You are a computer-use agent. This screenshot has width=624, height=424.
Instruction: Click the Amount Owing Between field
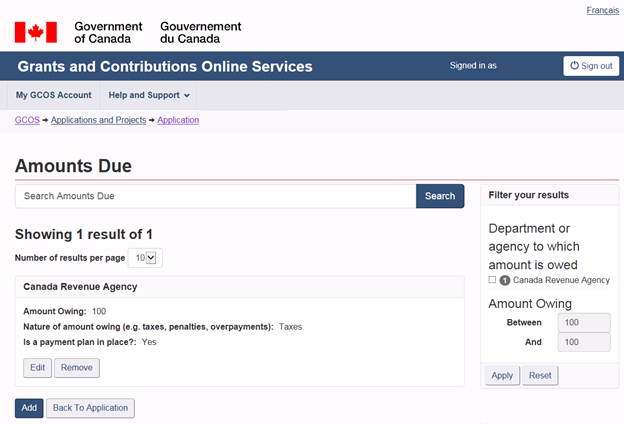(x=582, y=323)
